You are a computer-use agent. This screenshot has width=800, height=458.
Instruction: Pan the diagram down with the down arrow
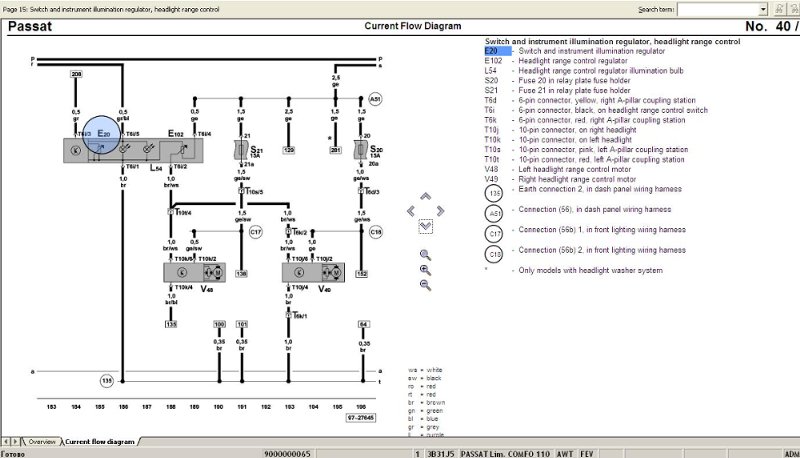click(x=426, y=226)
